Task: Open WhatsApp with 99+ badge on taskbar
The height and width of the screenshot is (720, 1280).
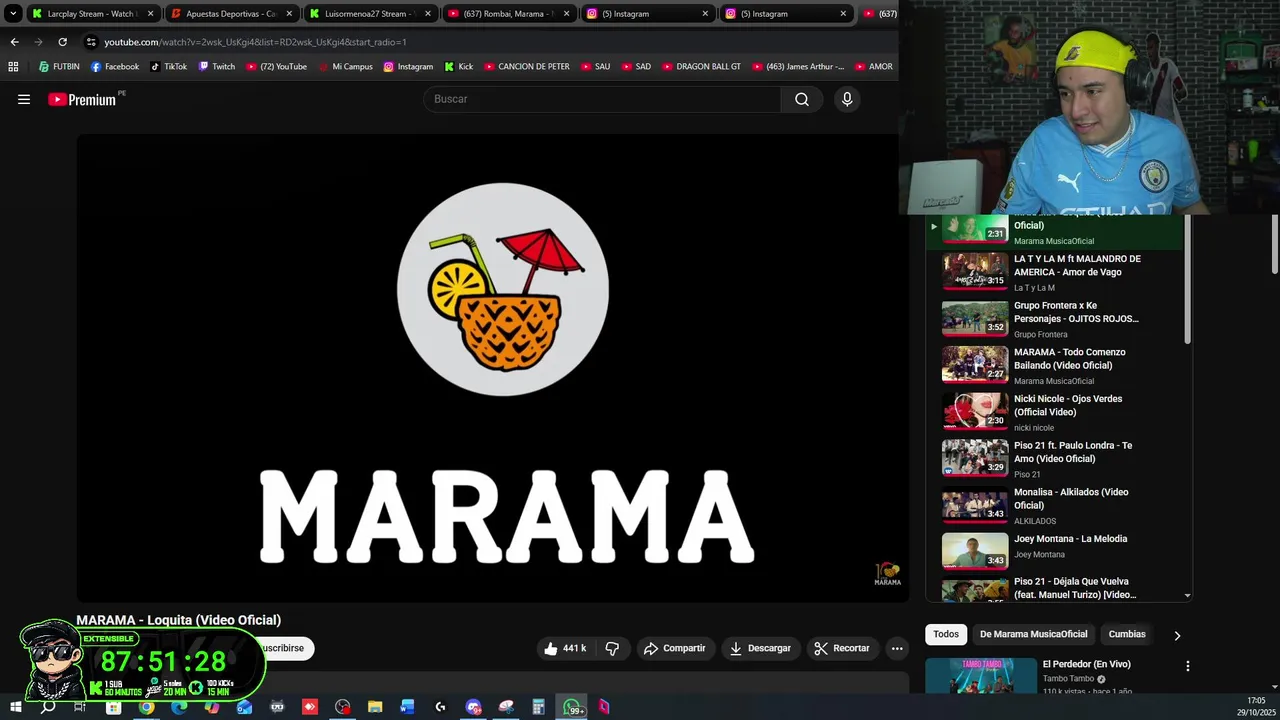Action: pyautogui.click(x=573, y=707)
